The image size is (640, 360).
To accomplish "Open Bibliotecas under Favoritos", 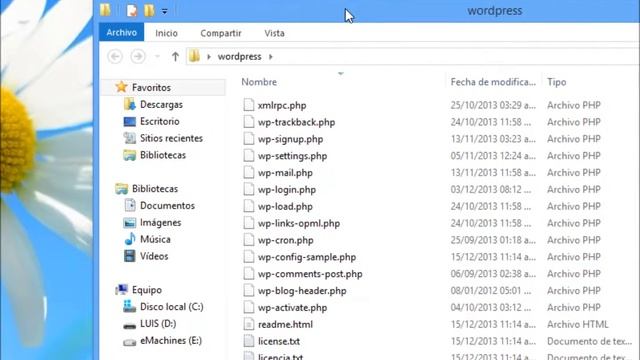I will [x=163, y=155].
